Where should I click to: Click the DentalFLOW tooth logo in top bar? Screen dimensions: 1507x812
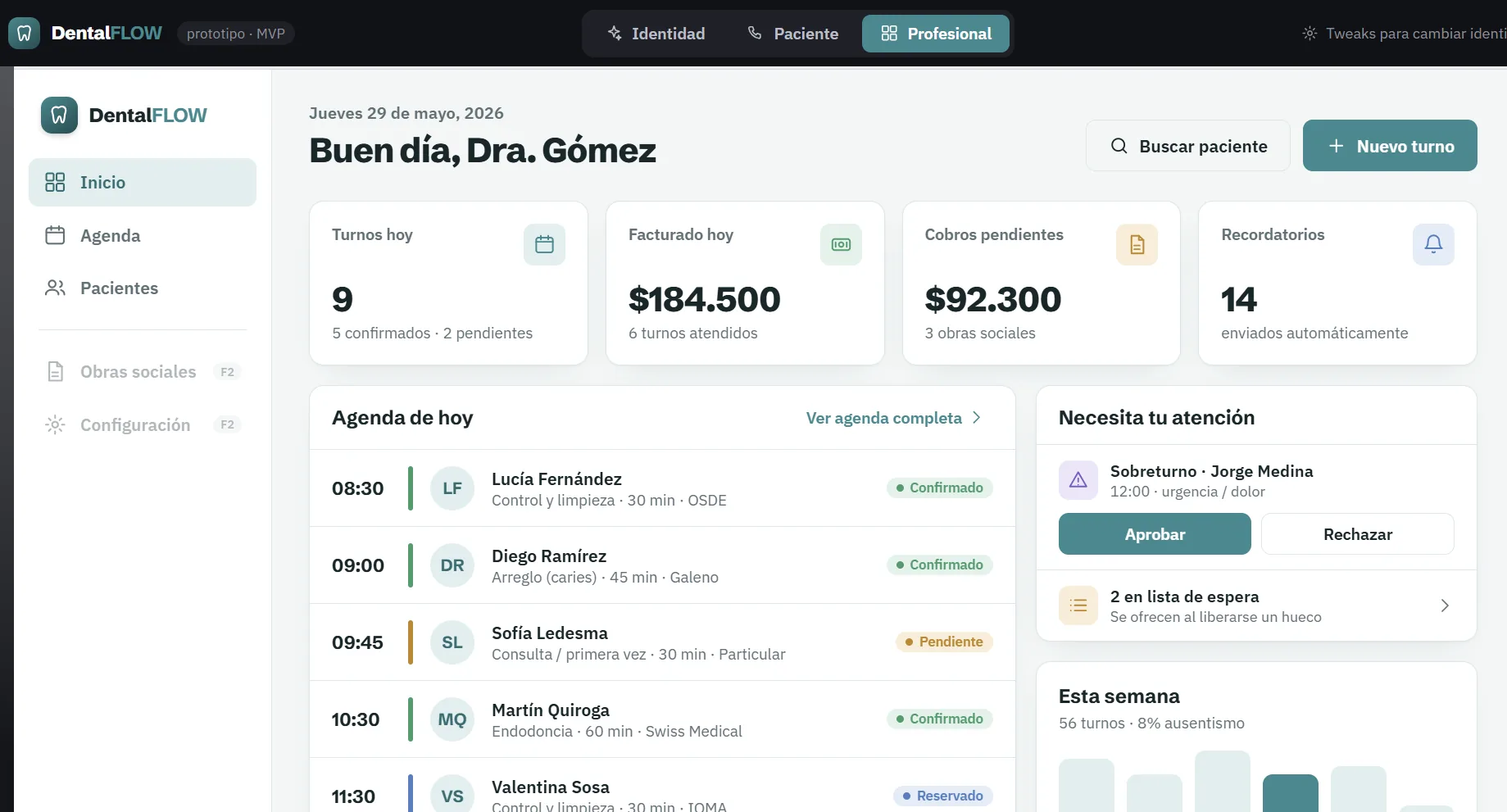(24, 34)
